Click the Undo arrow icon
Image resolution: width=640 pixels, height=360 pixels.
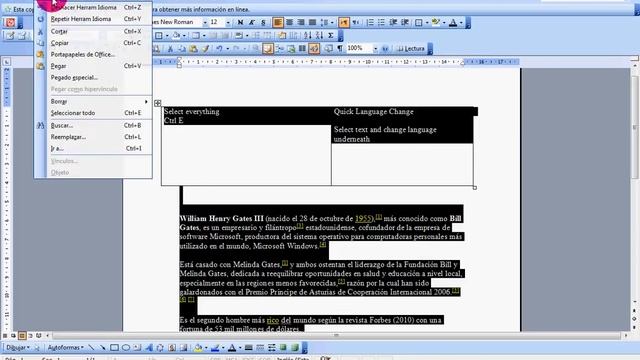coord(220,49)
